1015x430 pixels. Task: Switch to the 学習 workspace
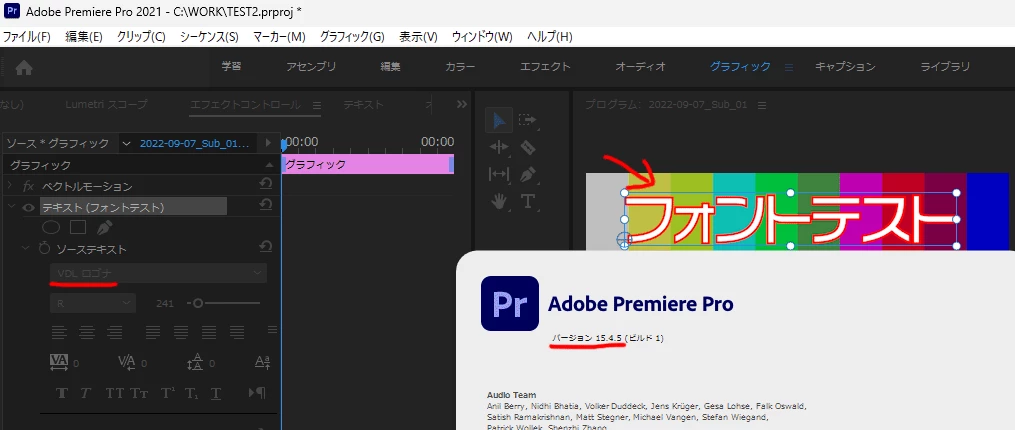click(231, 66)
